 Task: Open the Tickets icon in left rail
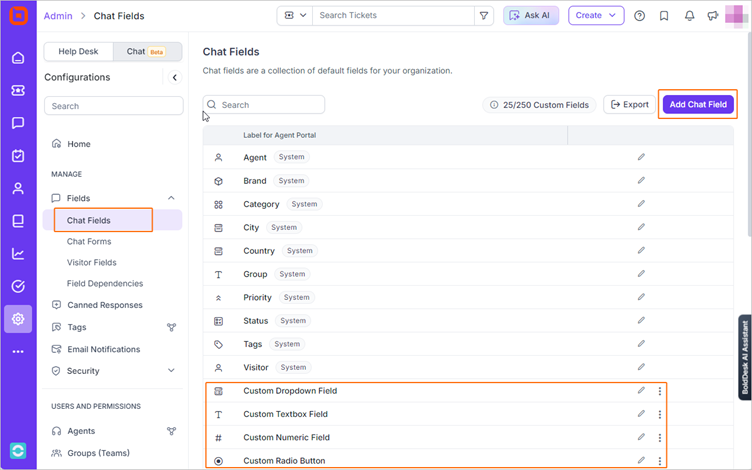[18, 91]
